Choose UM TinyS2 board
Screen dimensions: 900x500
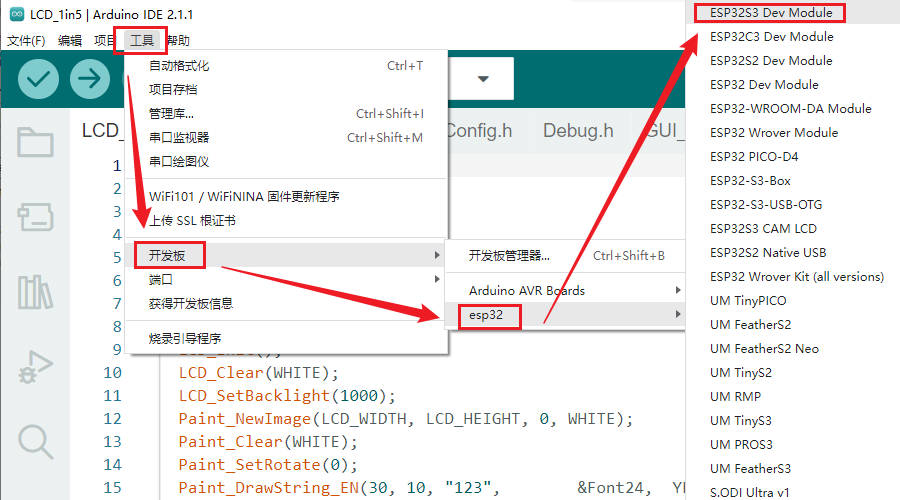point(793,373)
